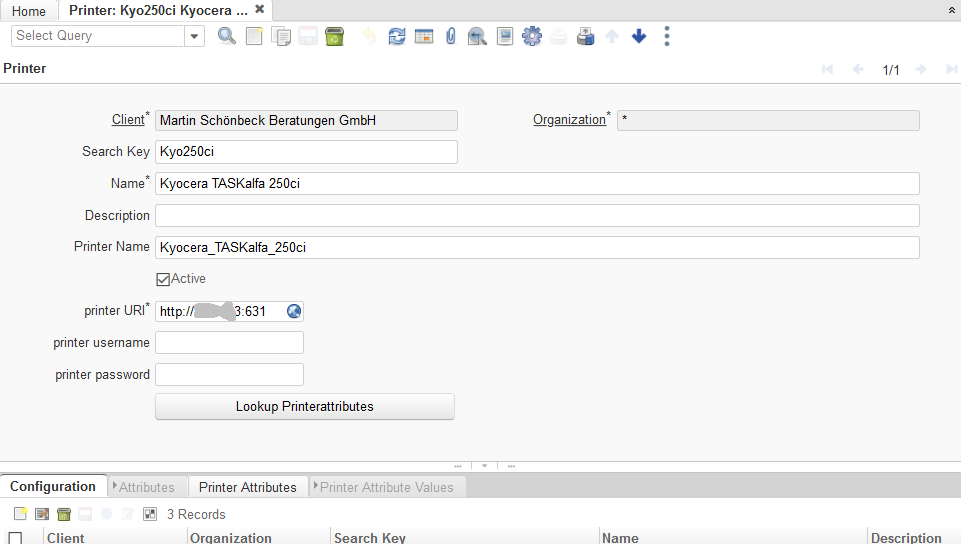Image resolution: width=961 pixels, height=544 pixels.
Task: Tick the select-all checkbox in grid header
Action: tap(15, 538)
